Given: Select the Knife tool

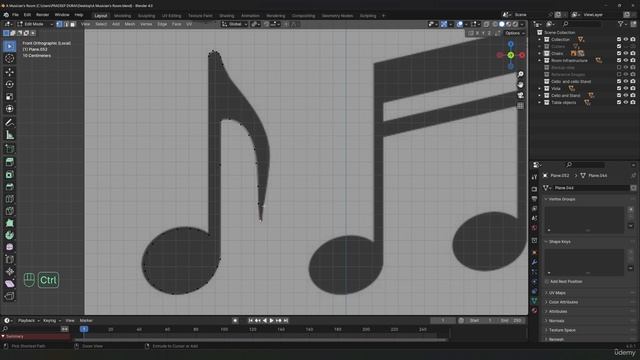Looking at the screenshot, I should click(x=9, y=211).
